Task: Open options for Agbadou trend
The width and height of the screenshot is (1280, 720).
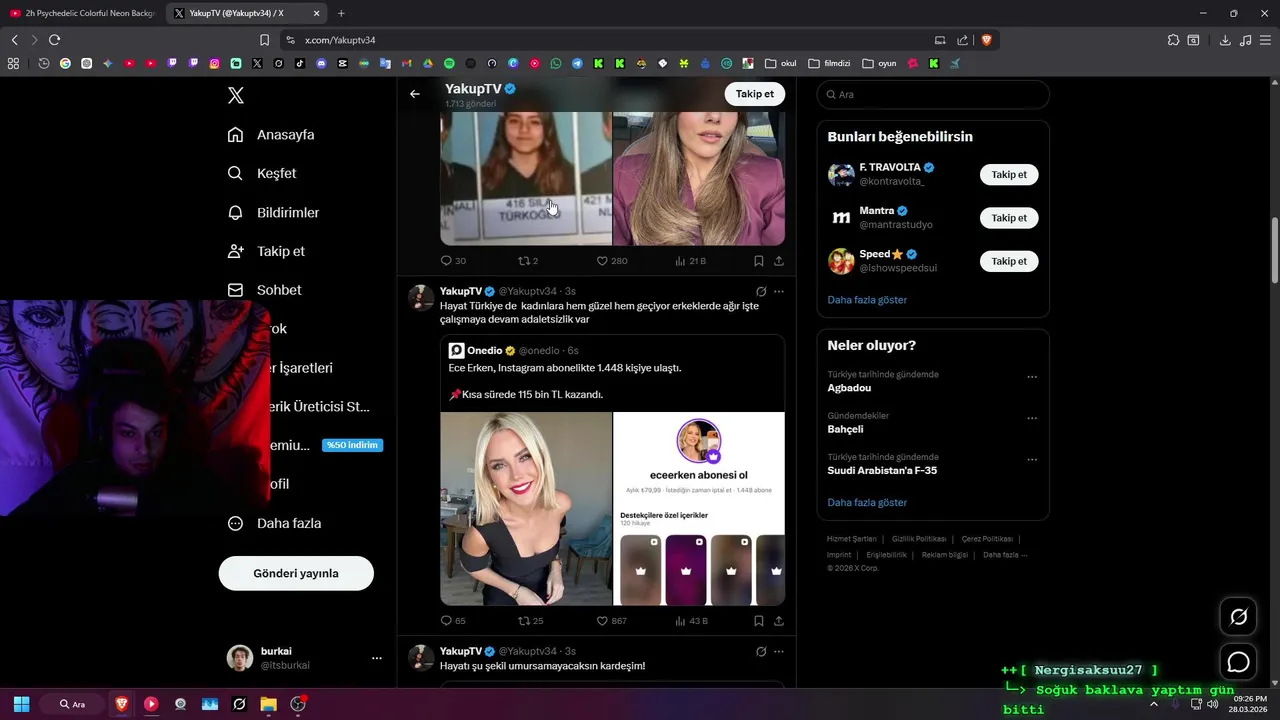Action: (x=1032, y=377)
